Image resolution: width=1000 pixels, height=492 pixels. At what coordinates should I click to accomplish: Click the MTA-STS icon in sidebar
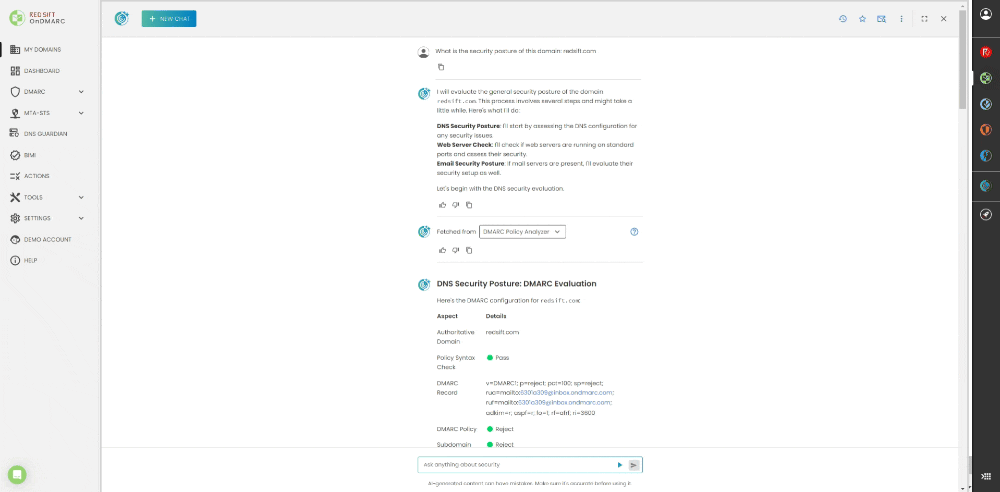15,113
